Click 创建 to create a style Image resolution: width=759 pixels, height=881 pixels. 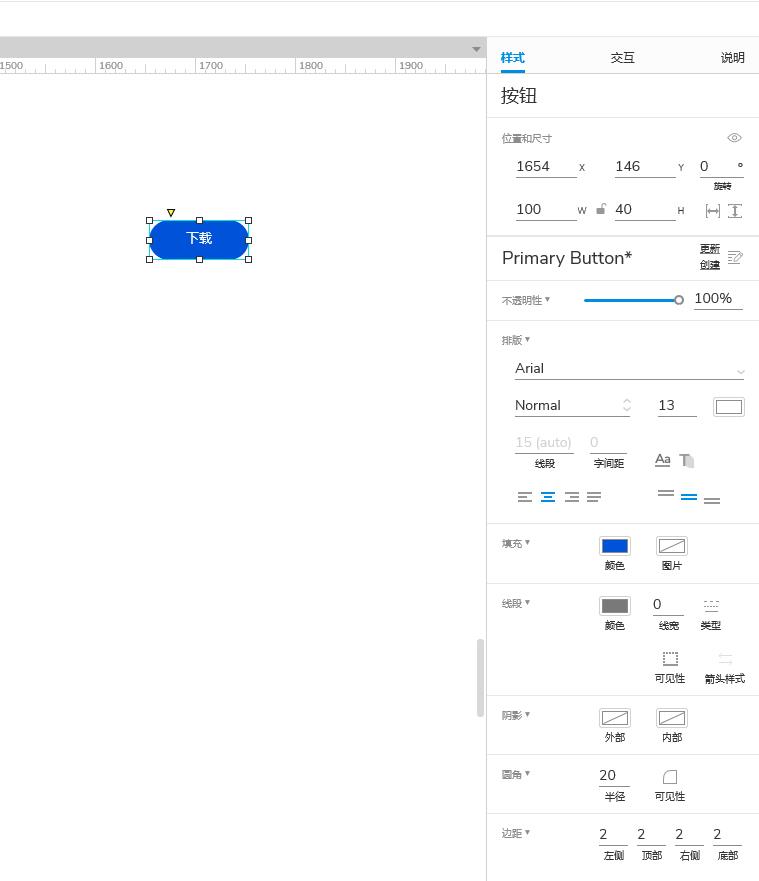[x=710, y=265]
